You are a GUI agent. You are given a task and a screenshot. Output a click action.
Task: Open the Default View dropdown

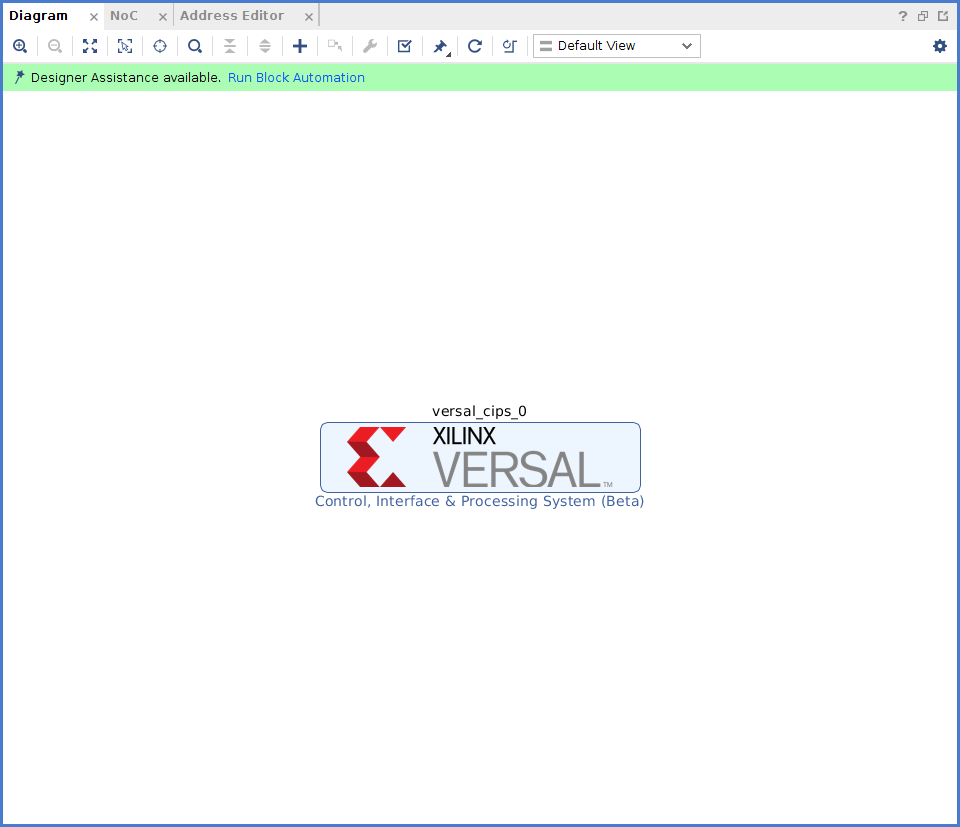(x=616, y=46)
